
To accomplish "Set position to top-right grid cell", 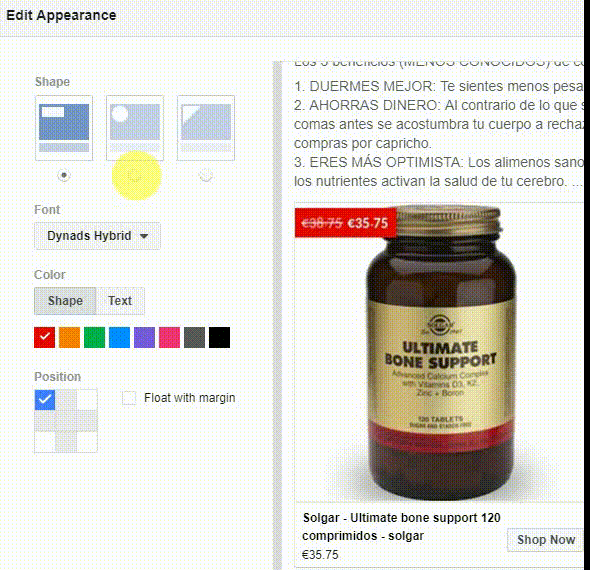I will click(x=87, y=400).
